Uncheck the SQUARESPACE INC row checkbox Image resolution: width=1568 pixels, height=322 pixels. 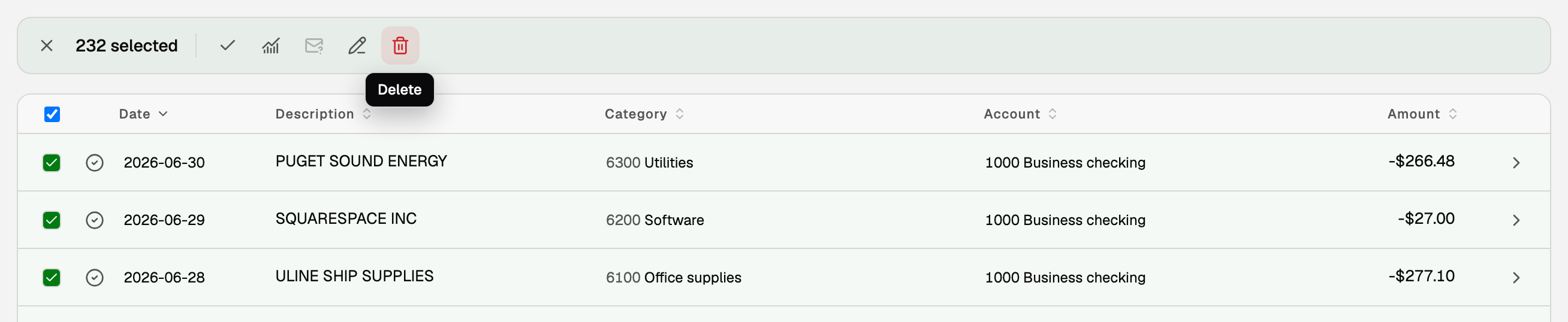[x=52, y=220]
